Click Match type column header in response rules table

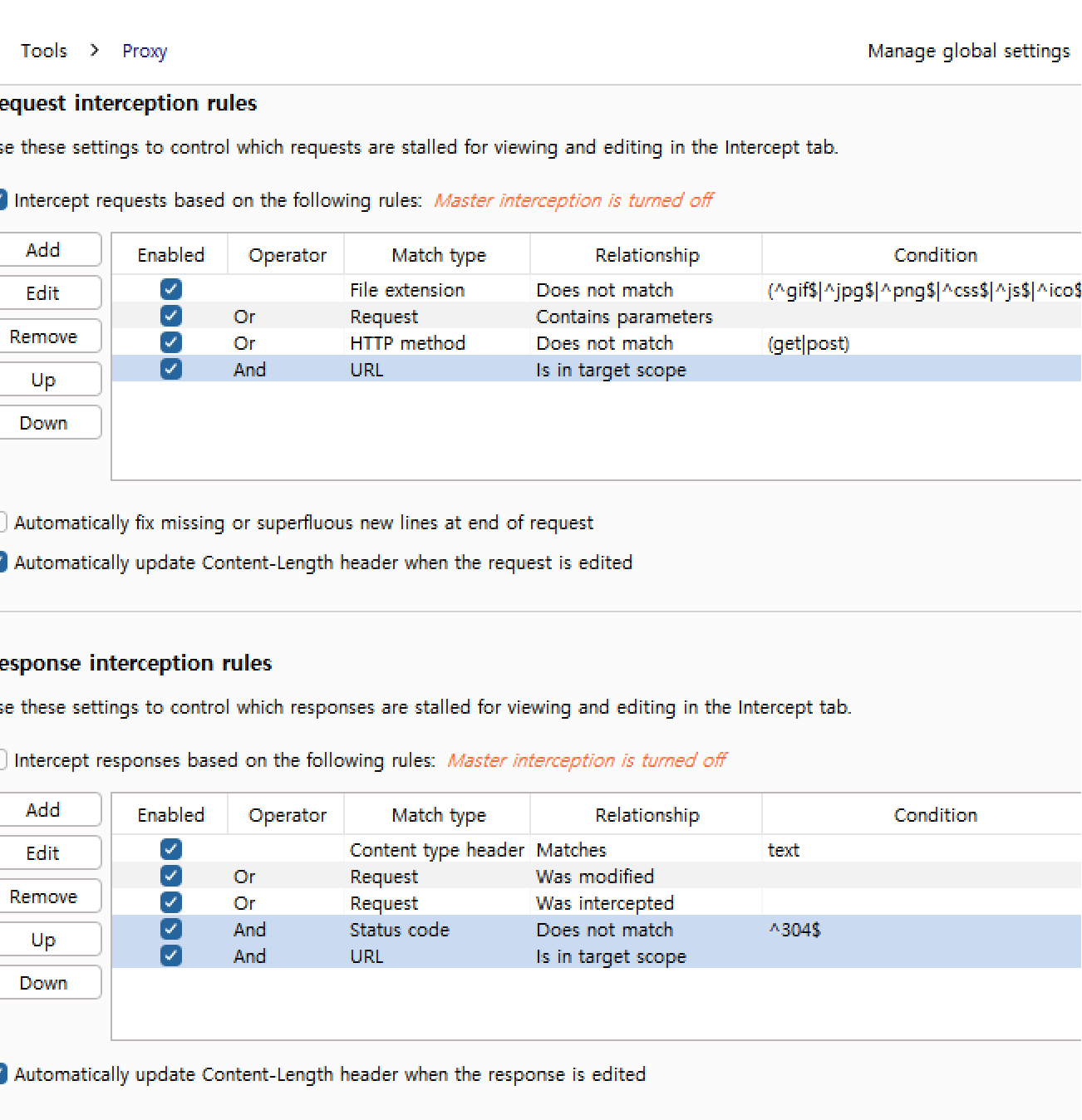tap(439, 815)
